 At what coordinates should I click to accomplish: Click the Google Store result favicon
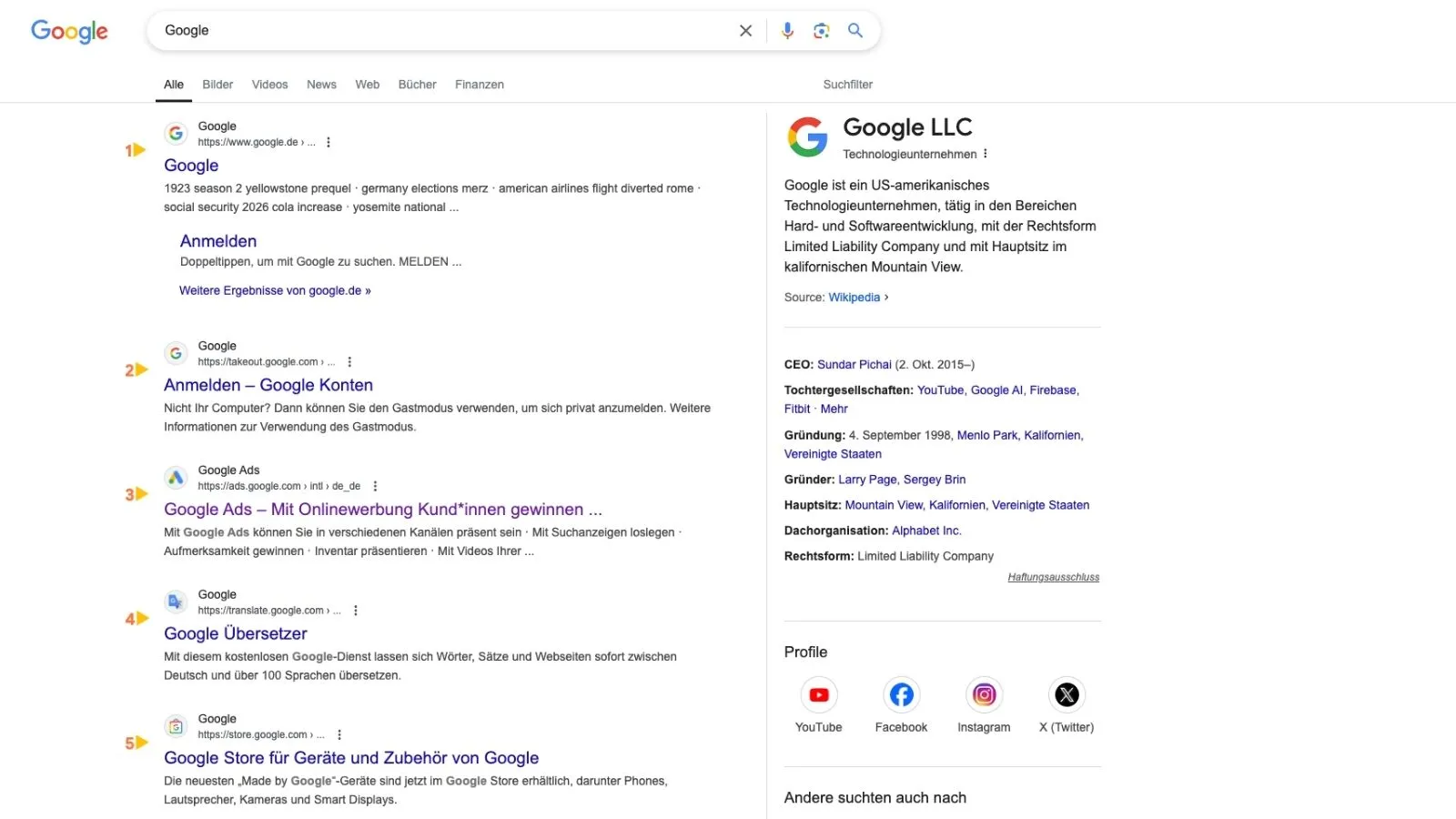point(176,726)
